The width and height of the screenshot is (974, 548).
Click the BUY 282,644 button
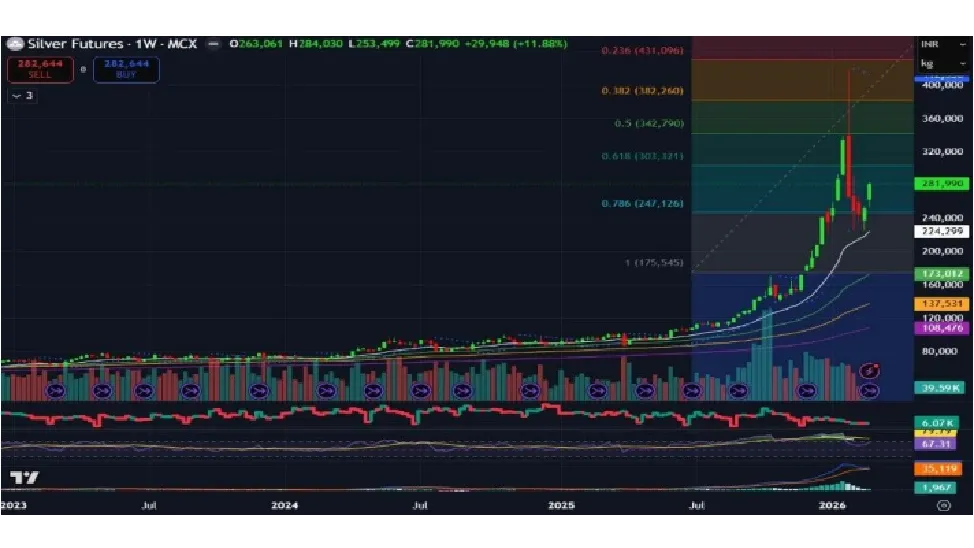[126, 69]
